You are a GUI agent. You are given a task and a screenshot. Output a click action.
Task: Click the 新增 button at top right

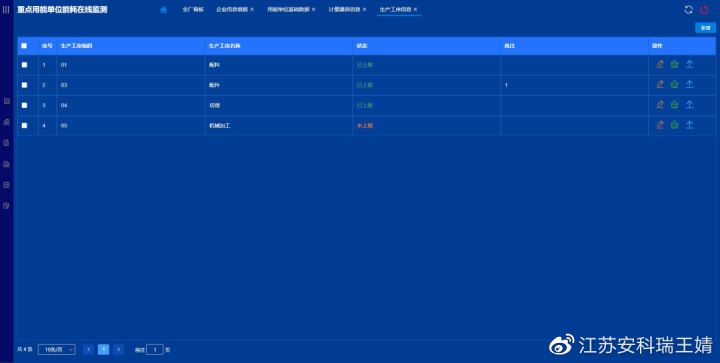pos(705,28)
